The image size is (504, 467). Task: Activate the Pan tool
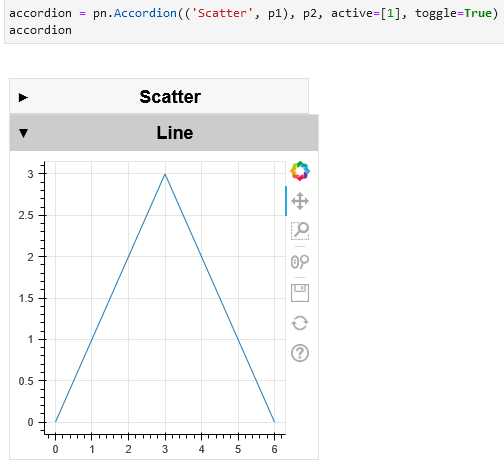tap(300, 201)
